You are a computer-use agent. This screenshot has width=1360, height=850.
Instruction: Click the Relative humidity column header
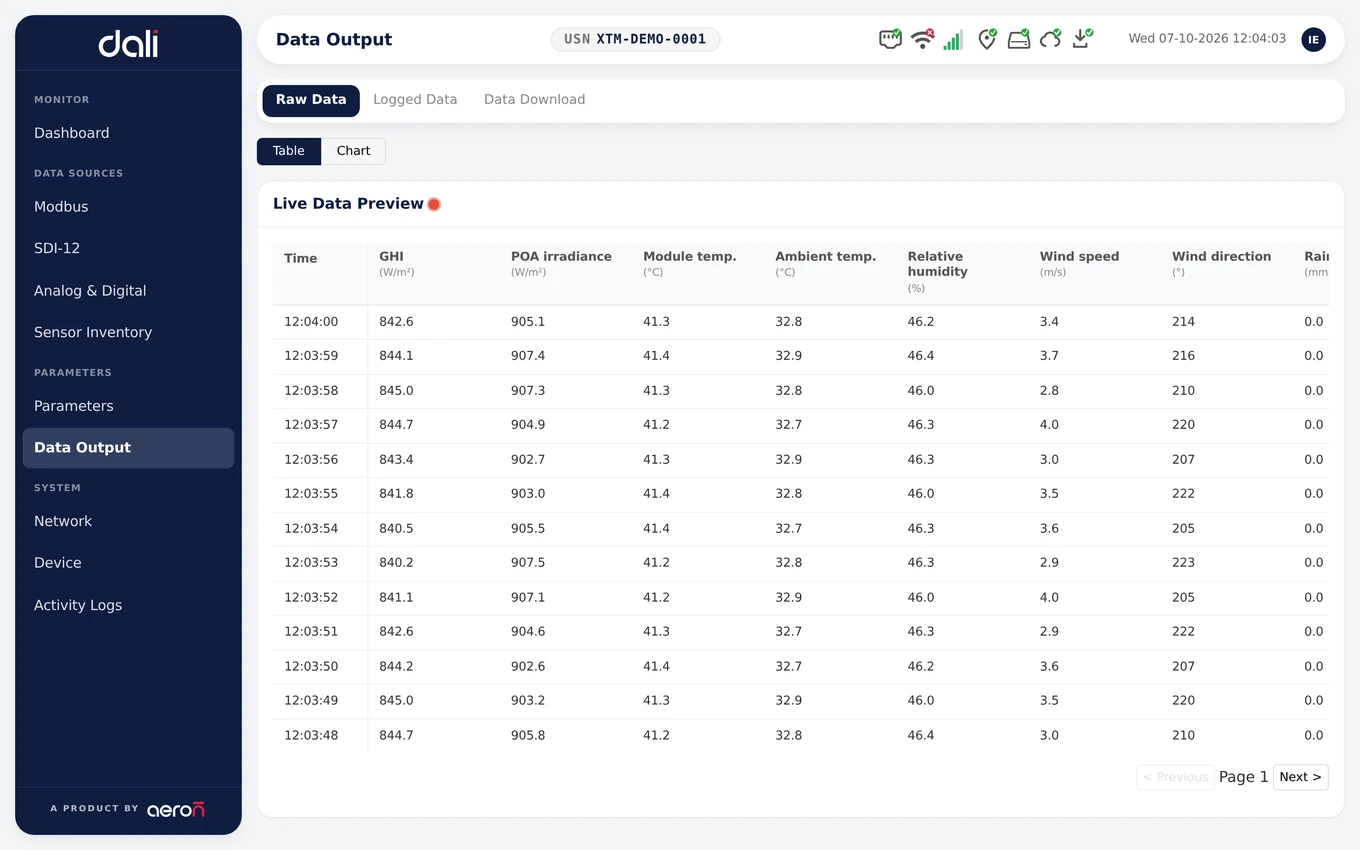tap(963, 273)
